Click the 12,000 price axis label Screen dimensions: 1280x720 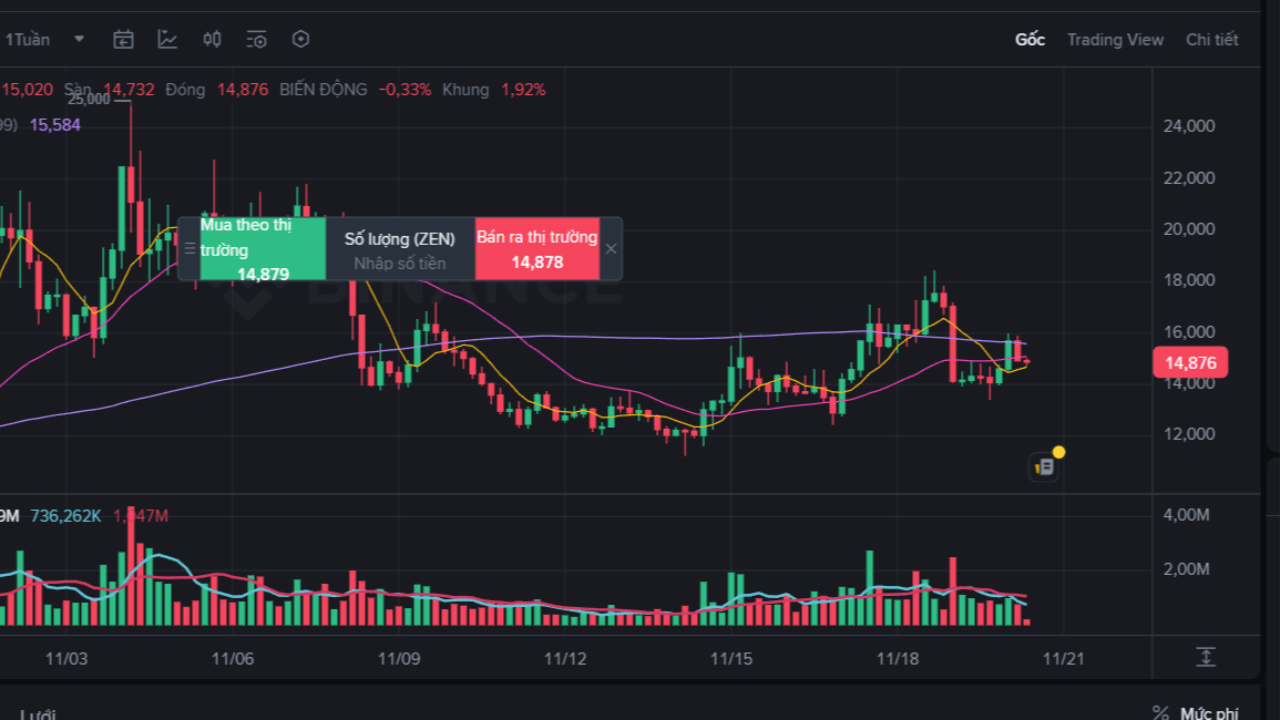[1189, 434]
